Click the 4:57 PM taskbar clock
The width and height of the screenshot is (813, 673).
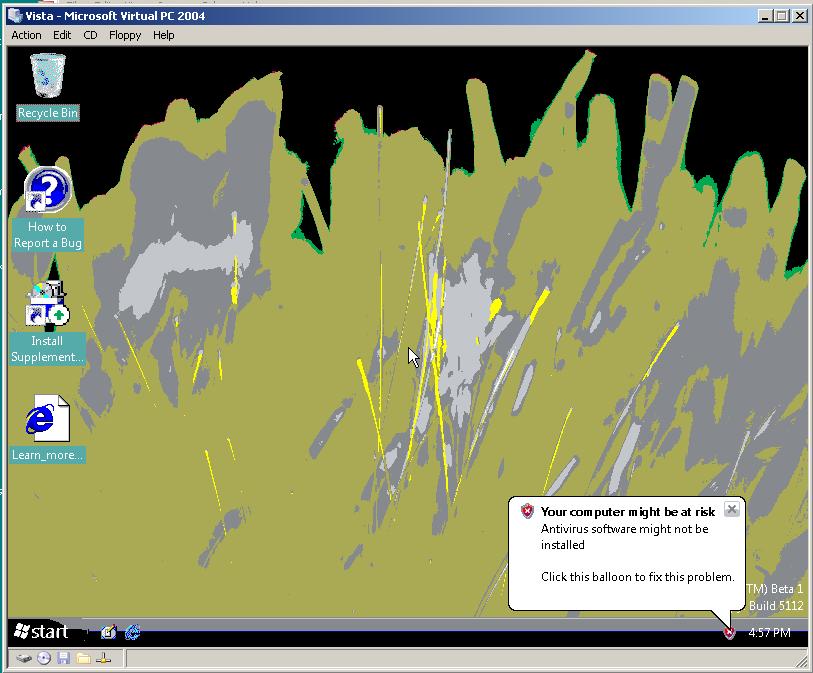click(x=769, y=633)
